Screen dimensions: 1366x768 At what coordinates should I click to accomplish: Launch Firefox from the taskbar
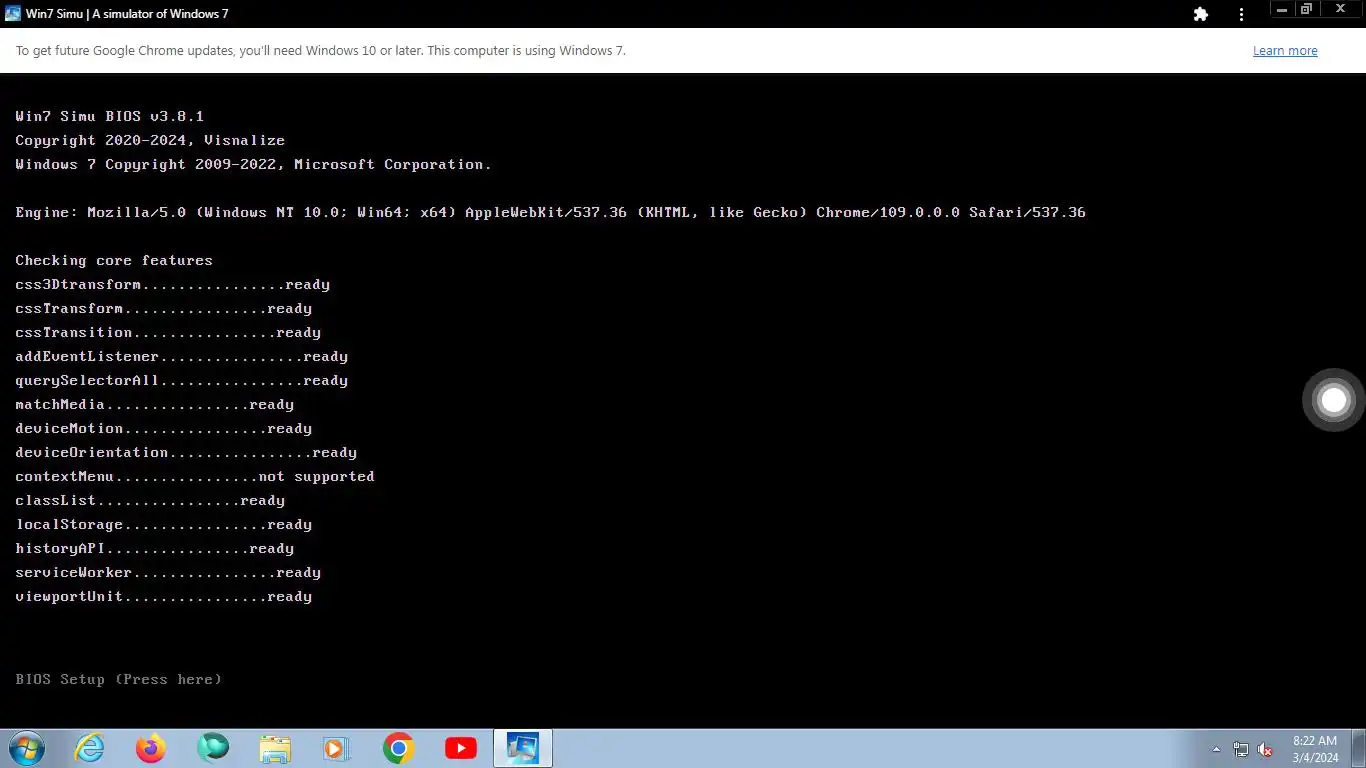(x=151, y=748)
